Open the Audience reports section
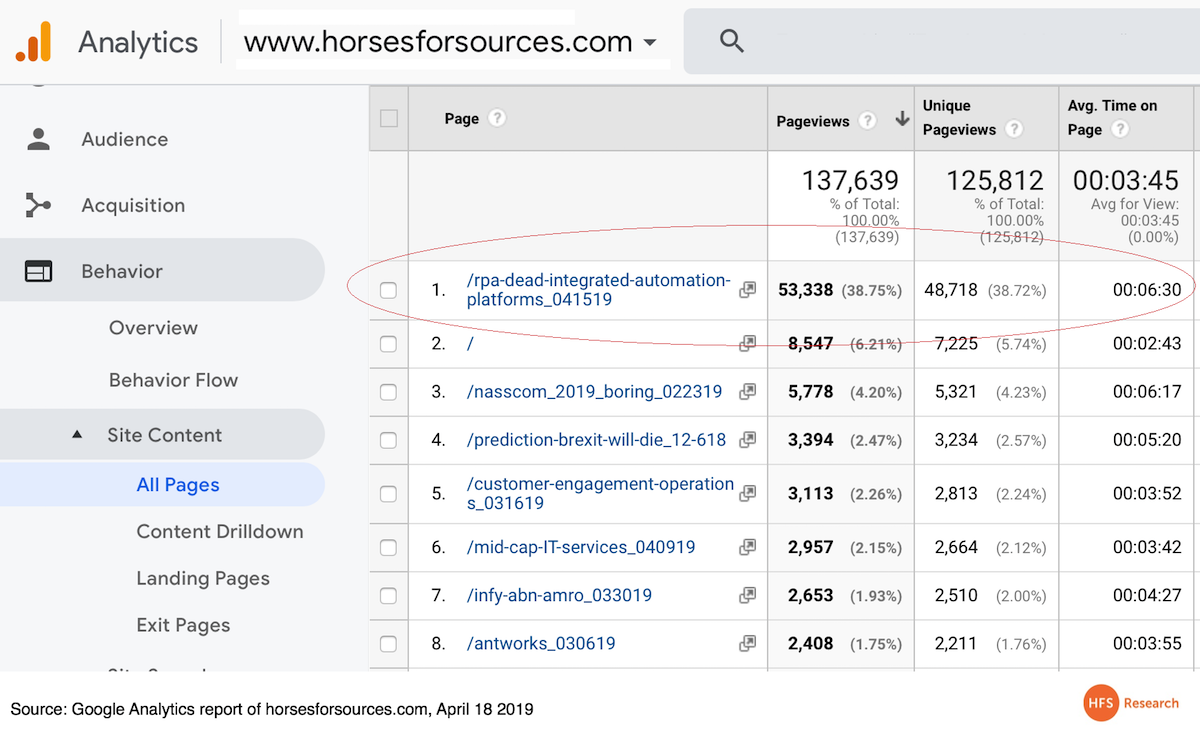This screenshot has height=730, width=1200. pyautogui.click(x=124, y=139)
